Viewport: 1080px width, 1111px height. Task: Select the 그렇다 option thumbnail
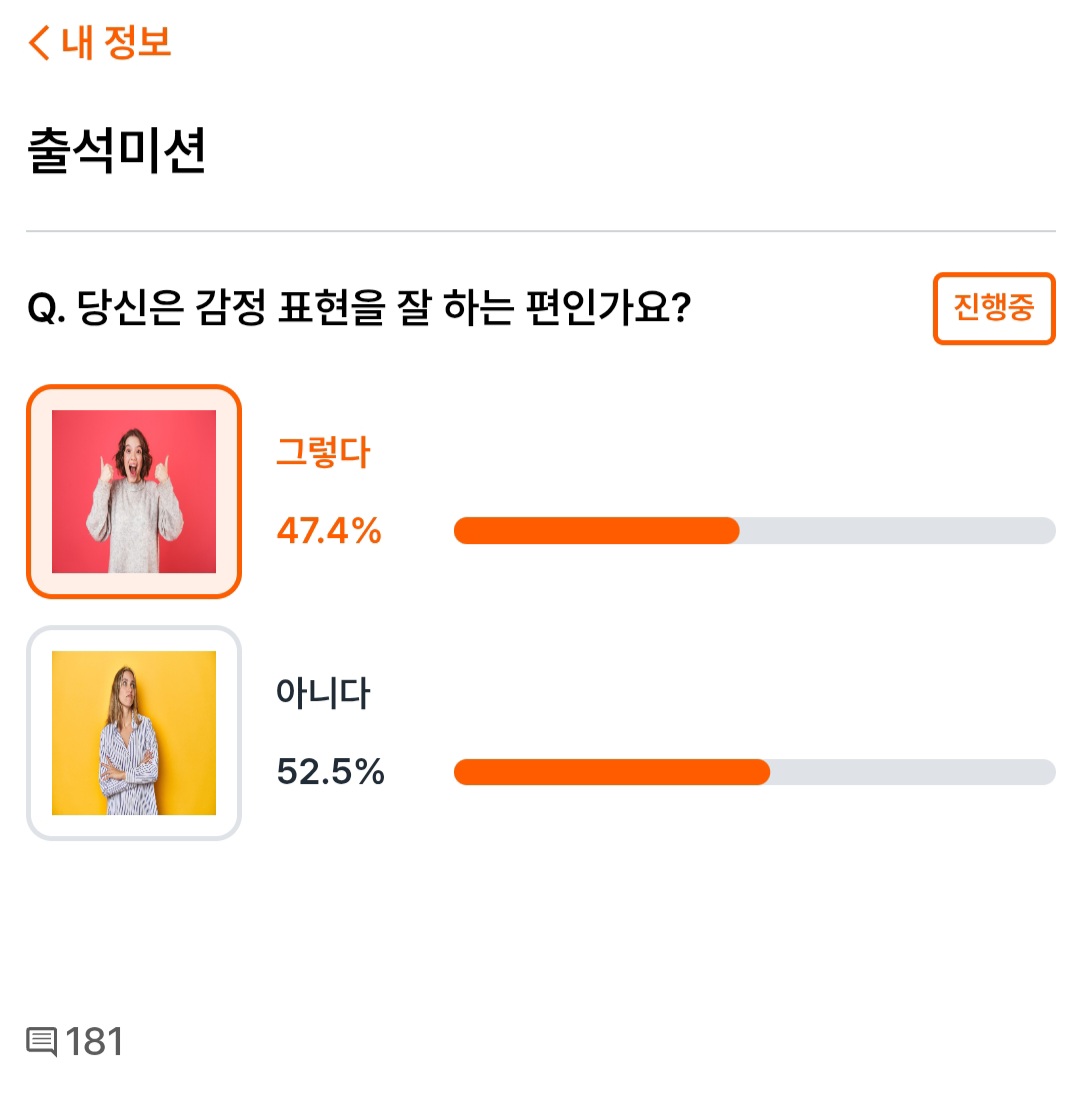coord(134,492)
